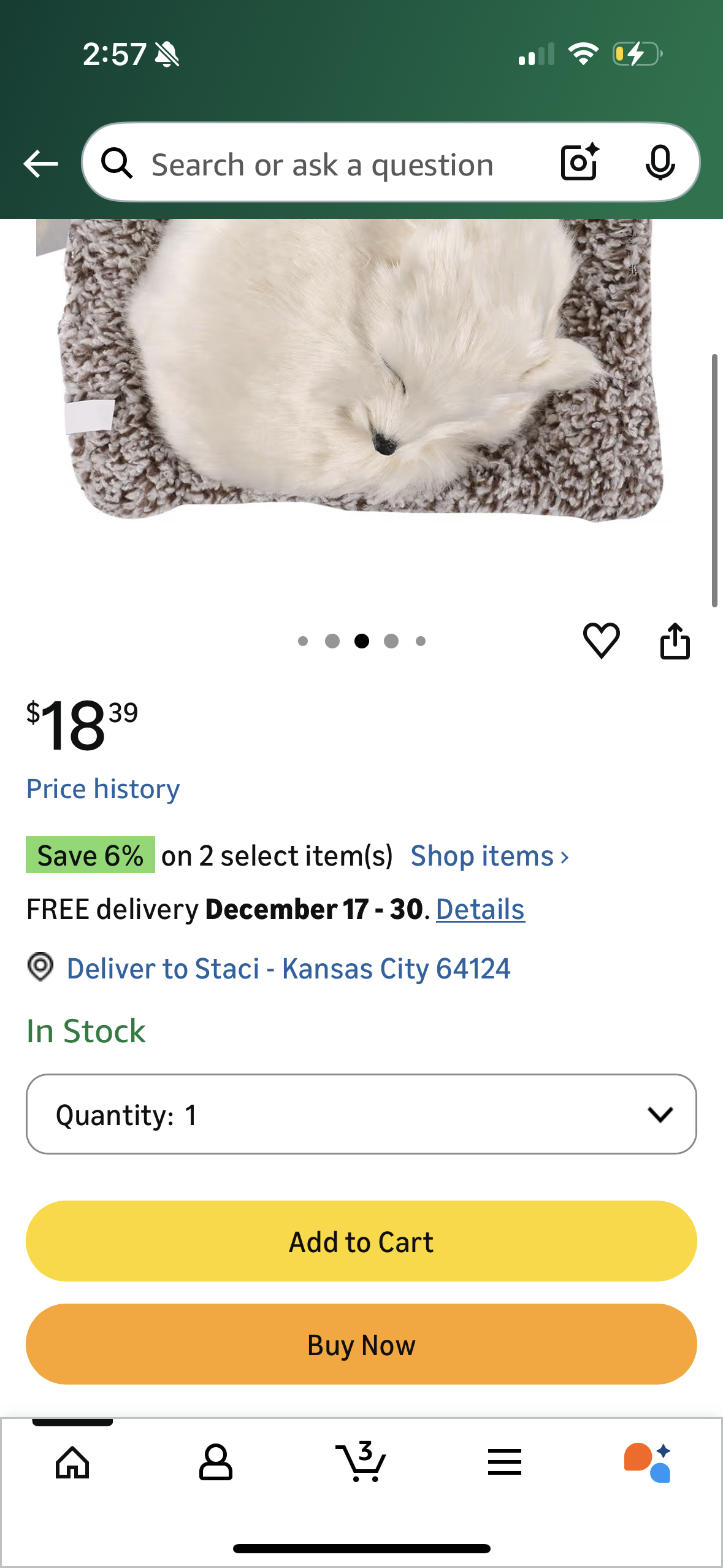Tap the back arrow to leave product page
Screen dimensions: 723x1568
(x=40, y=163)
